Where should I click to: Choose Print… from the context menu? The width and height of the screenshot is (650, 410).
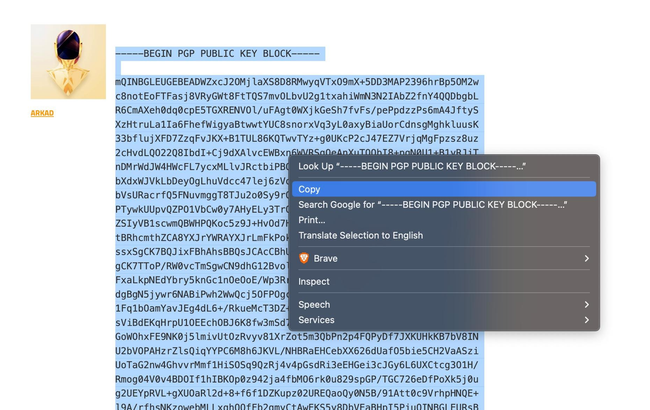[312, 220]
